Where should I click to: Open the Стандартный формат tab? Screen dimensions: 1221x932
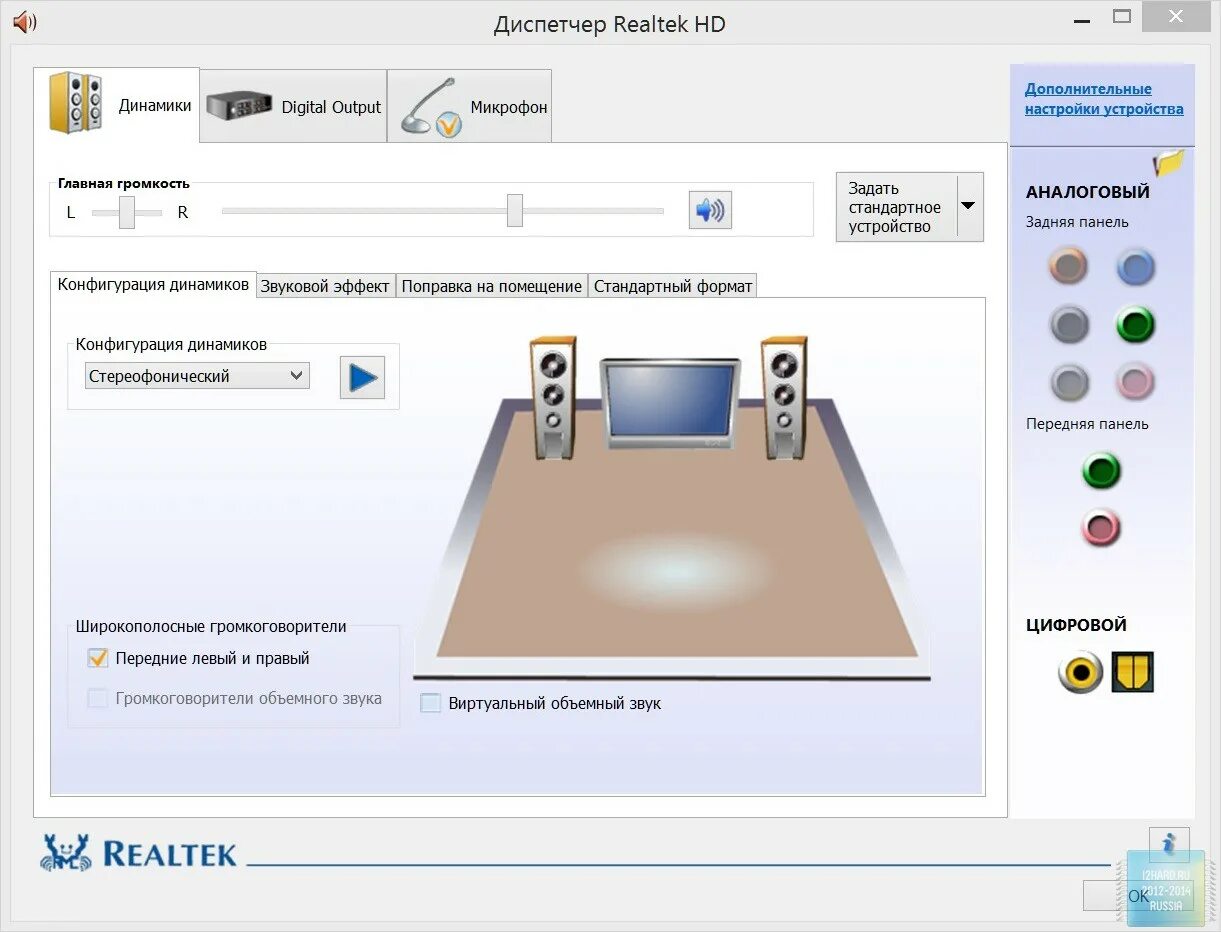pyautogui.click(x=672, y=286)
